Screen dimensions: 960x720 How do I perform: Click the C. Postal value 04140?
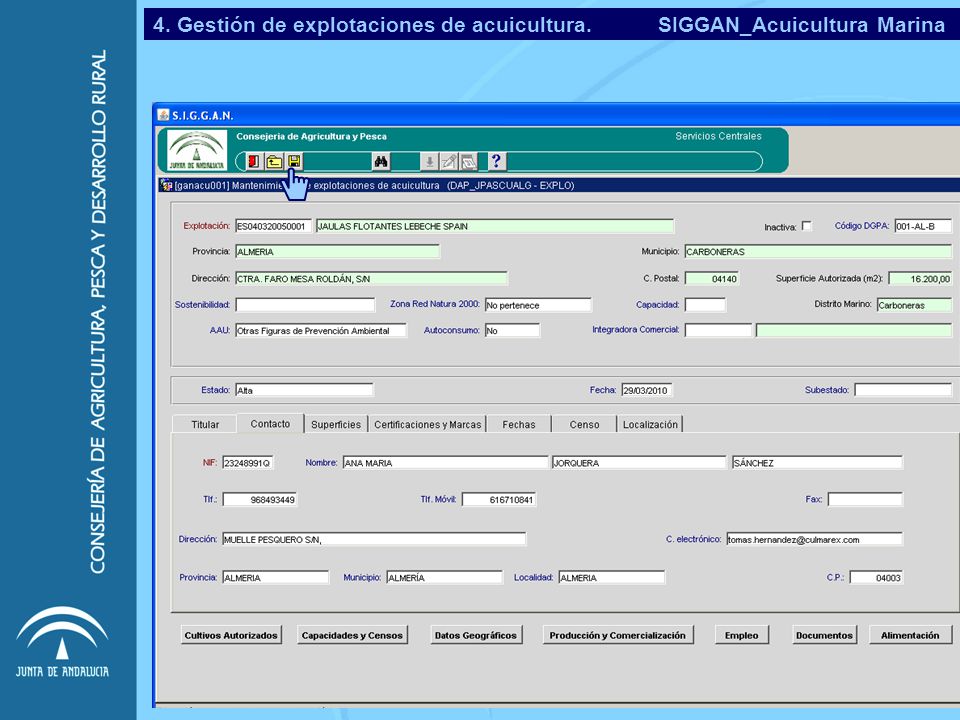pyautogui.click(x=711, y=279)
